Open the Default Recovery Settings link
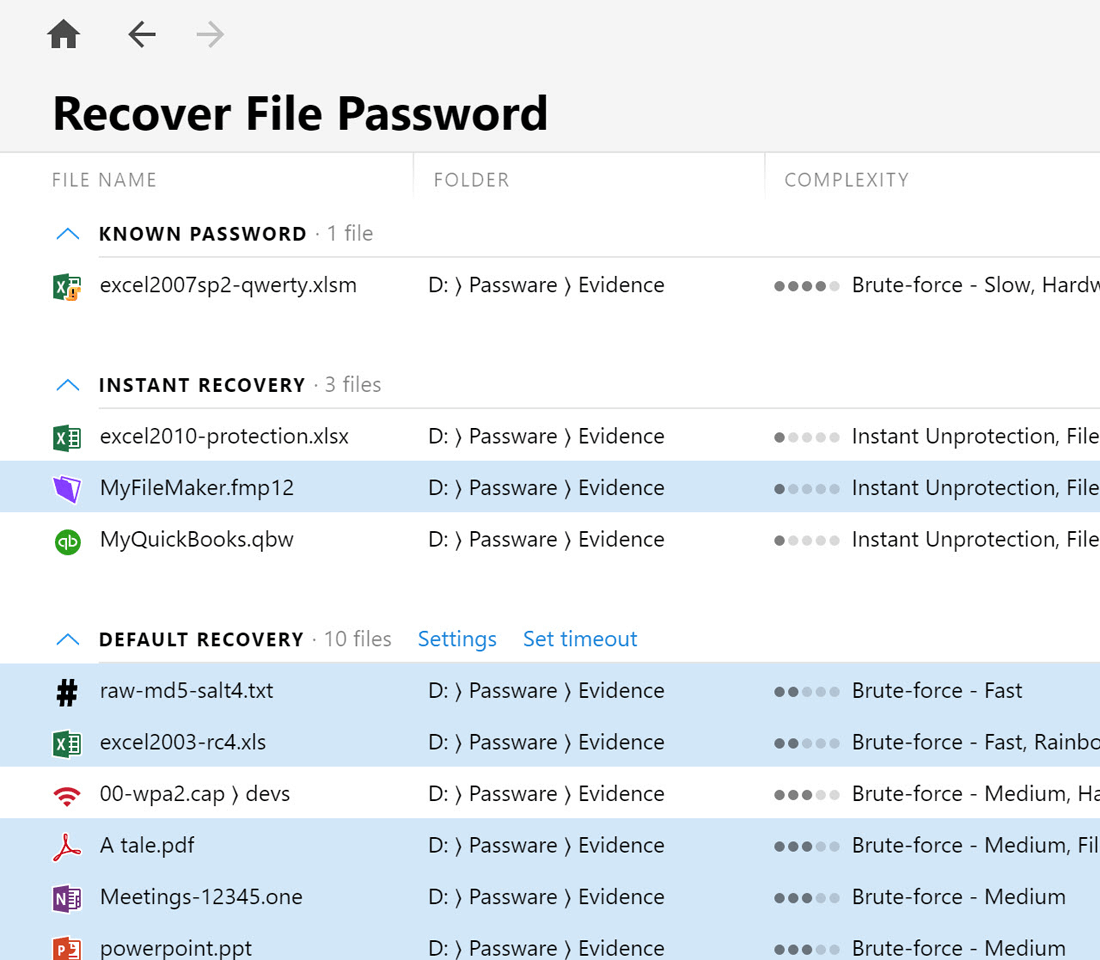The image size is (1100, 960). point(457,639)
